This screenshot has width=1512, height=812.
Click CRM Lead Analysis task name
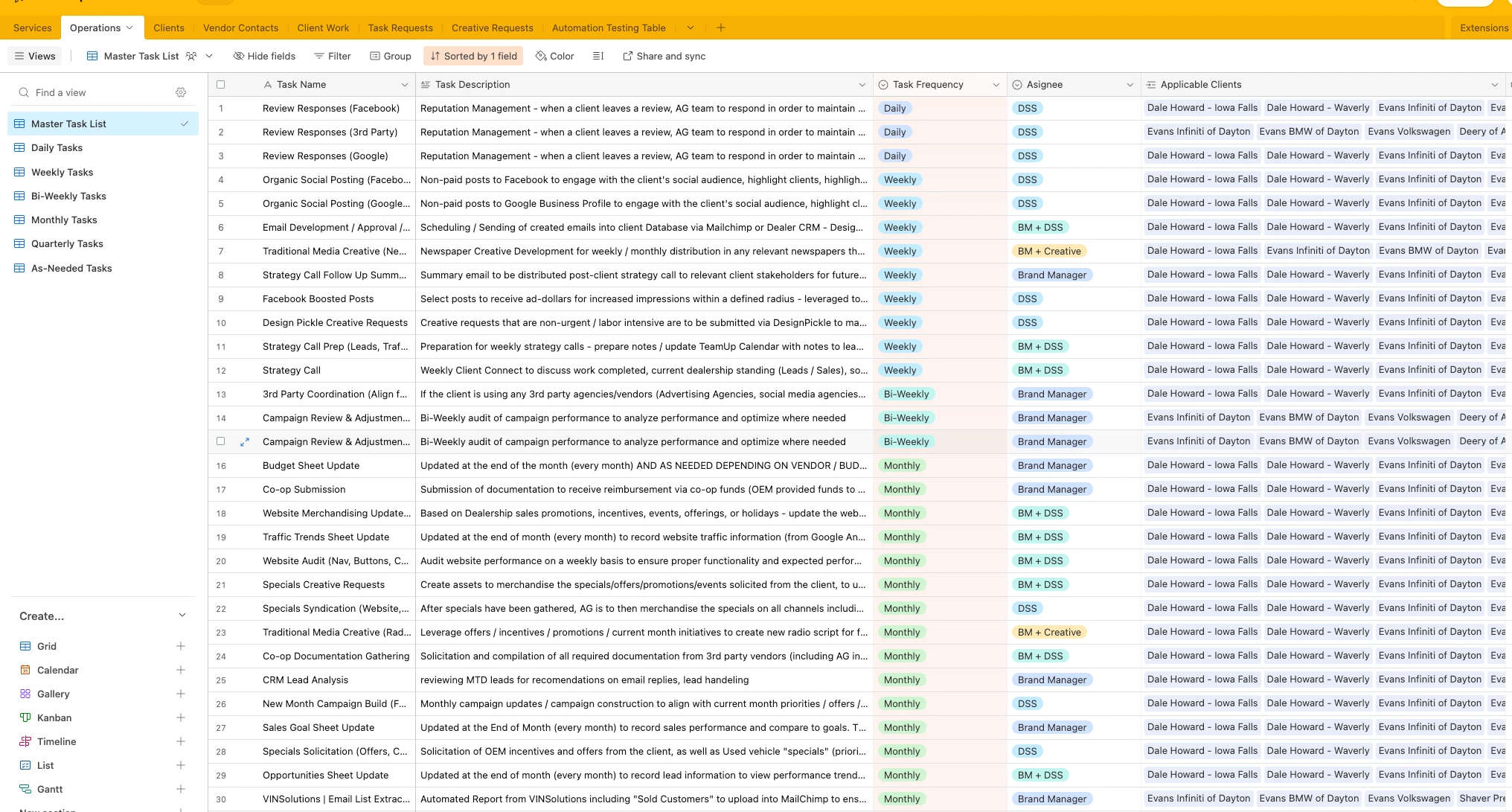coord(306,680)
